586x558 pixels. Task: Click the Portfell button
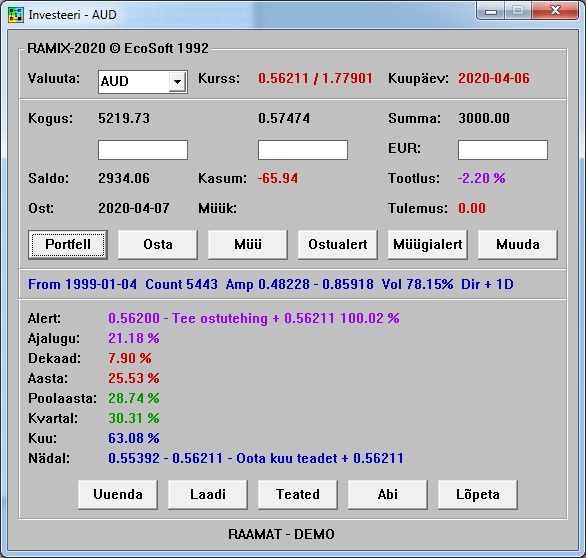tap(68, 245)
